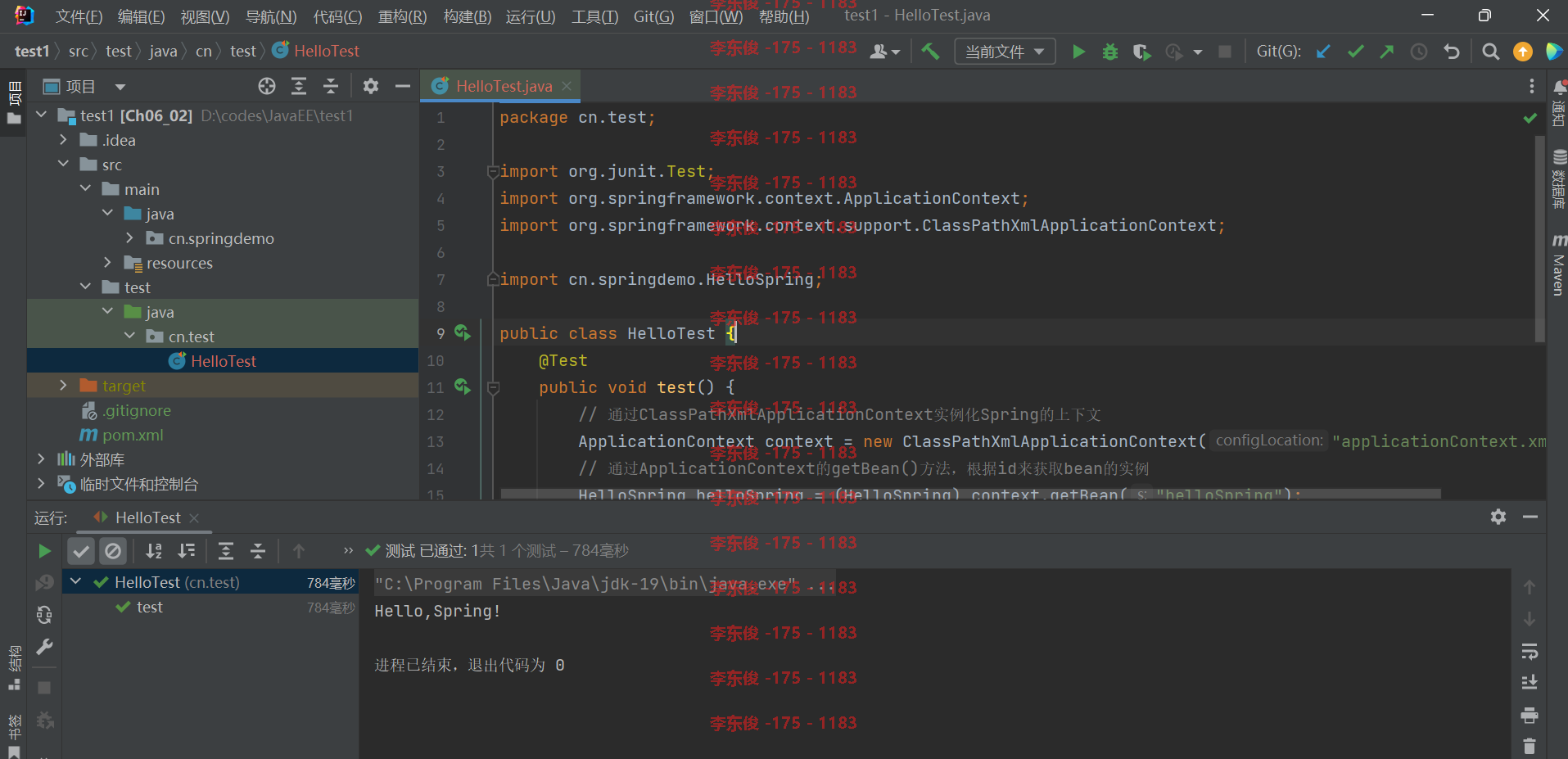Hide the run panel with minus icon

(x=1530, y=517)
